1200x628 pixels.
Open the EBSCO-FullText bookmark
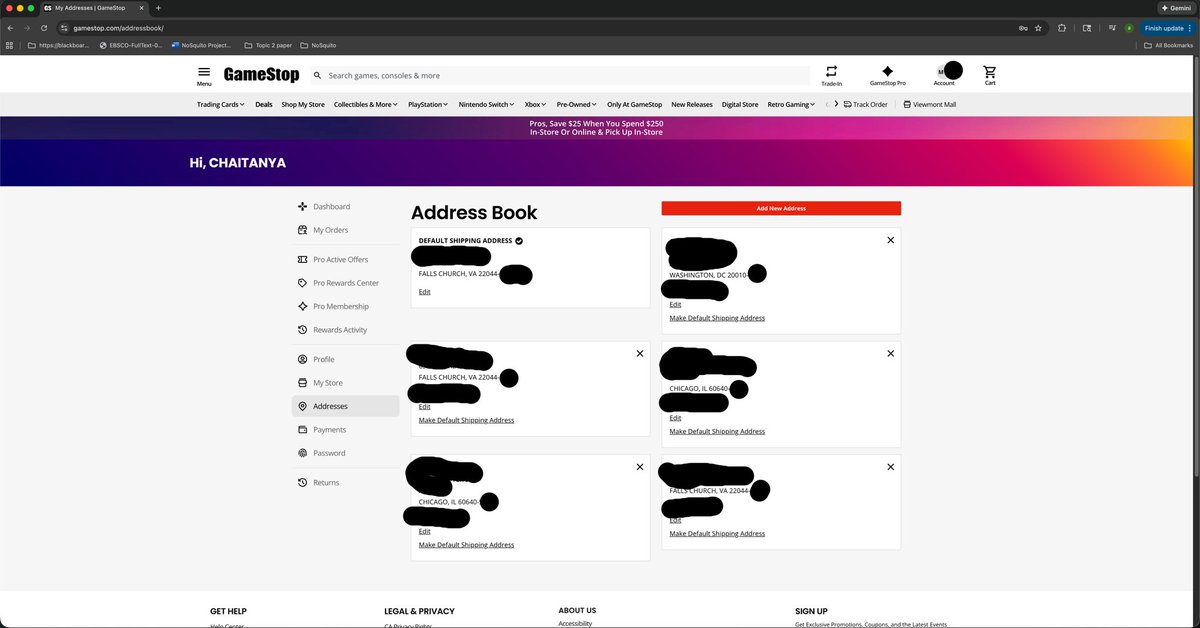(x=130, y=45)
